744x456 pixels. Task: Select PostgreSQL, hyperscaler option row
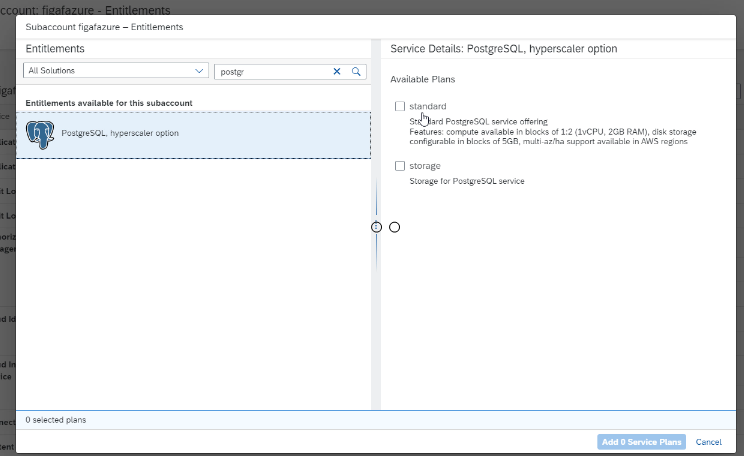(x=194, y=135)
